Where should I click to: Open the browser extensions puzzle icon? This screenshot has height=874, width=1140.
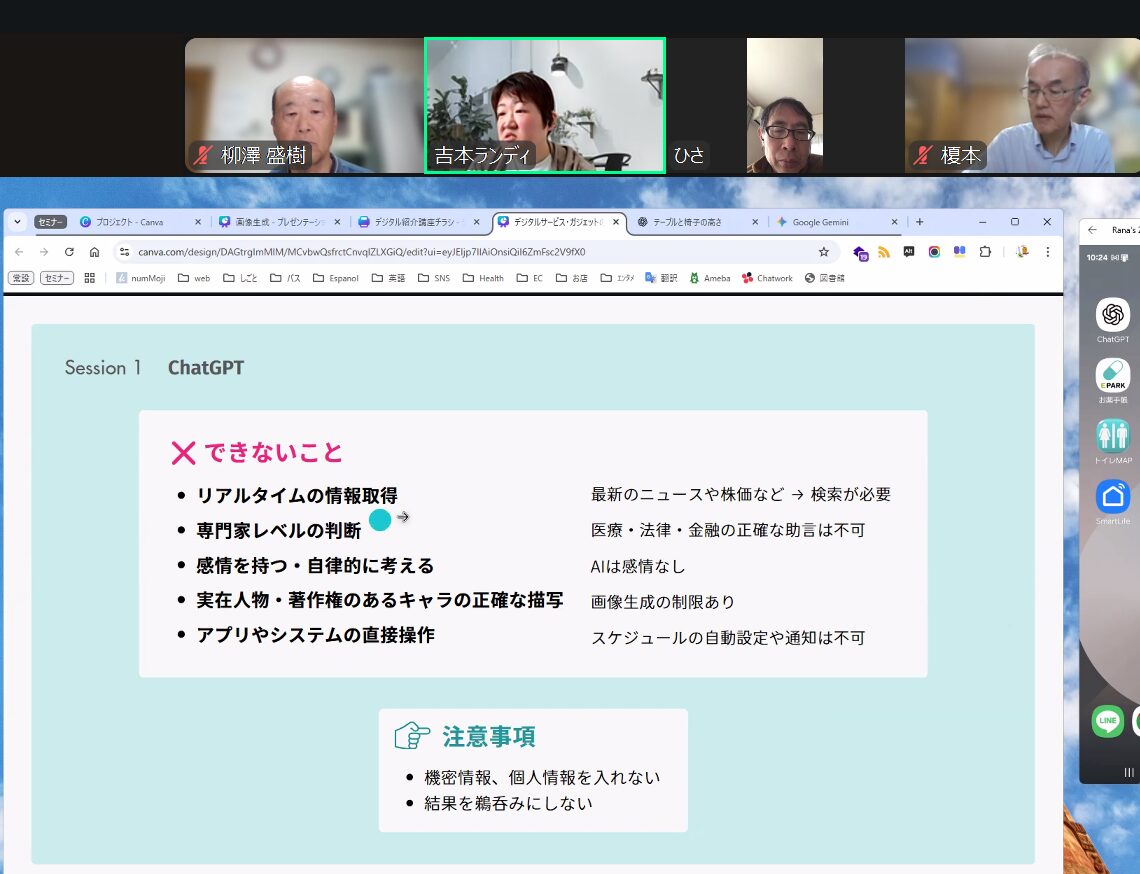pos(985,252)
